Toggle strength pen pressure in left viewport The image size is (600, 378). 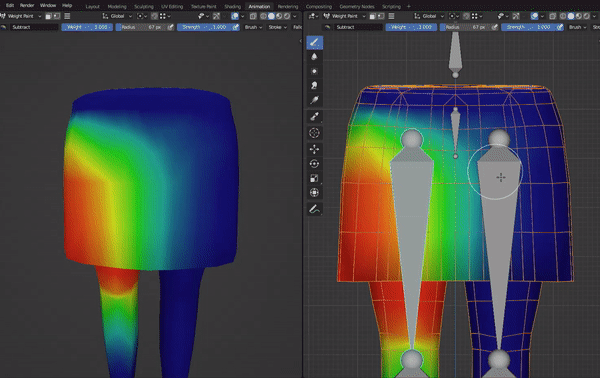coord(236,27)
